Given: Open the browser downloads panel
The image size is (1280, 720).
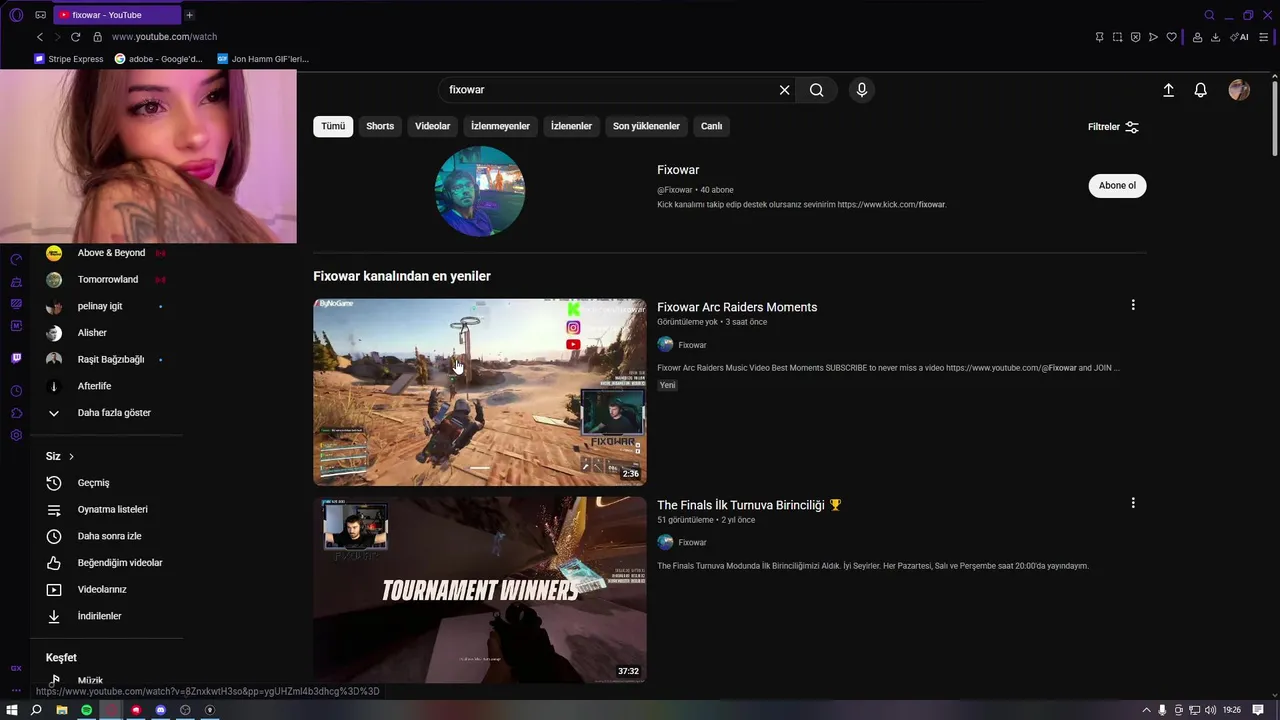Looking at the screenshot, I should click(x=1215, y=37).
